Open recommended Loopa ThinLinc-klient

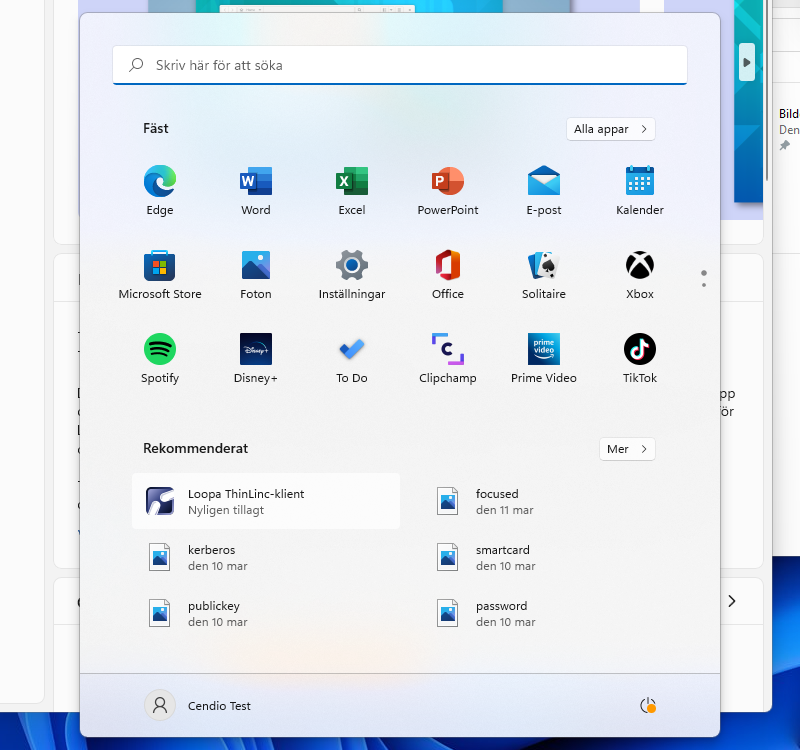tap(266, 501)
